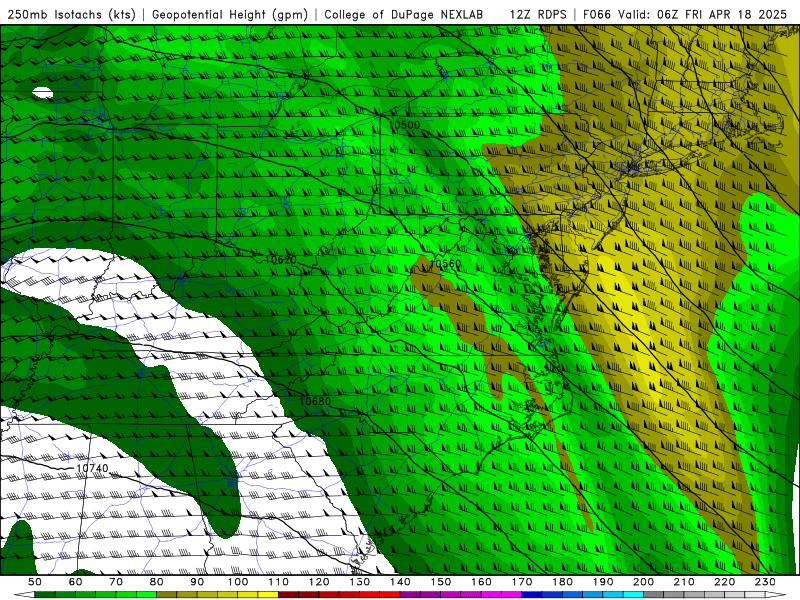Click the 200 value on the color scale
Image resolution: width=800 pixels, height=600 pixels.
[644, 582]
